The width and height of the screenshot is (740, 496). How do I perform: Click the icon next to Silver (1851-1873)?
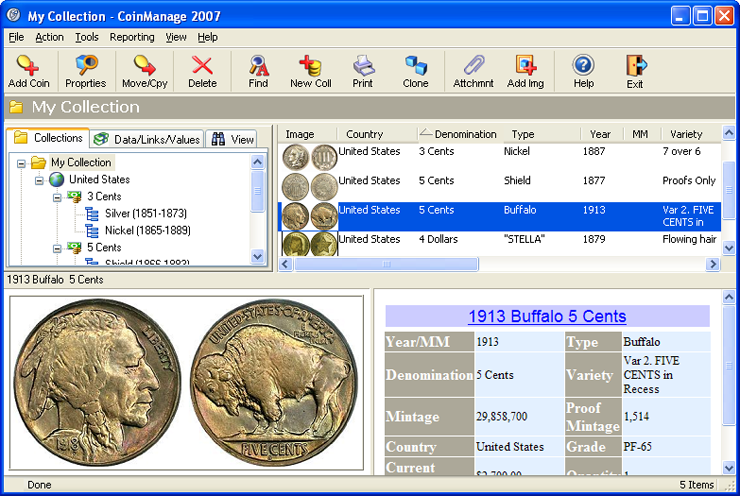coord(92,214)
